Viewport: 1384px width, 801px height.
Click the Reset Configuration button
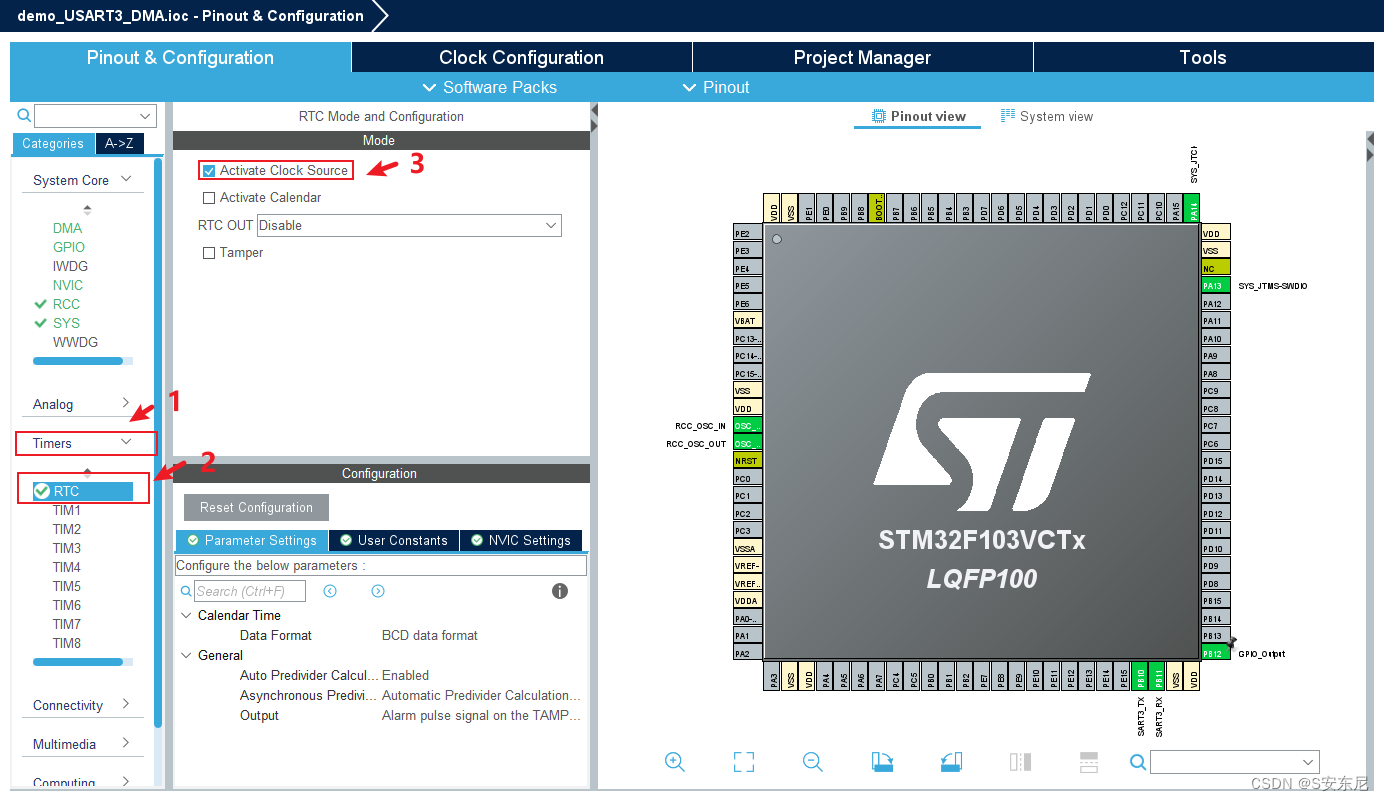255,507
